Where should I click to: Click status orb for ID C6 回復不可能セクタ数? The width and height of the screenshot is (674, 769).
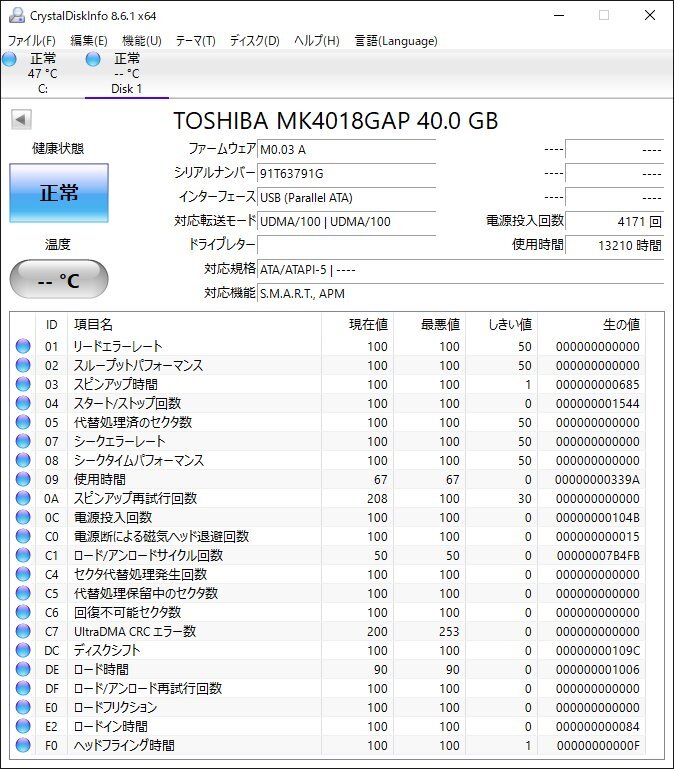pos(23,612)
